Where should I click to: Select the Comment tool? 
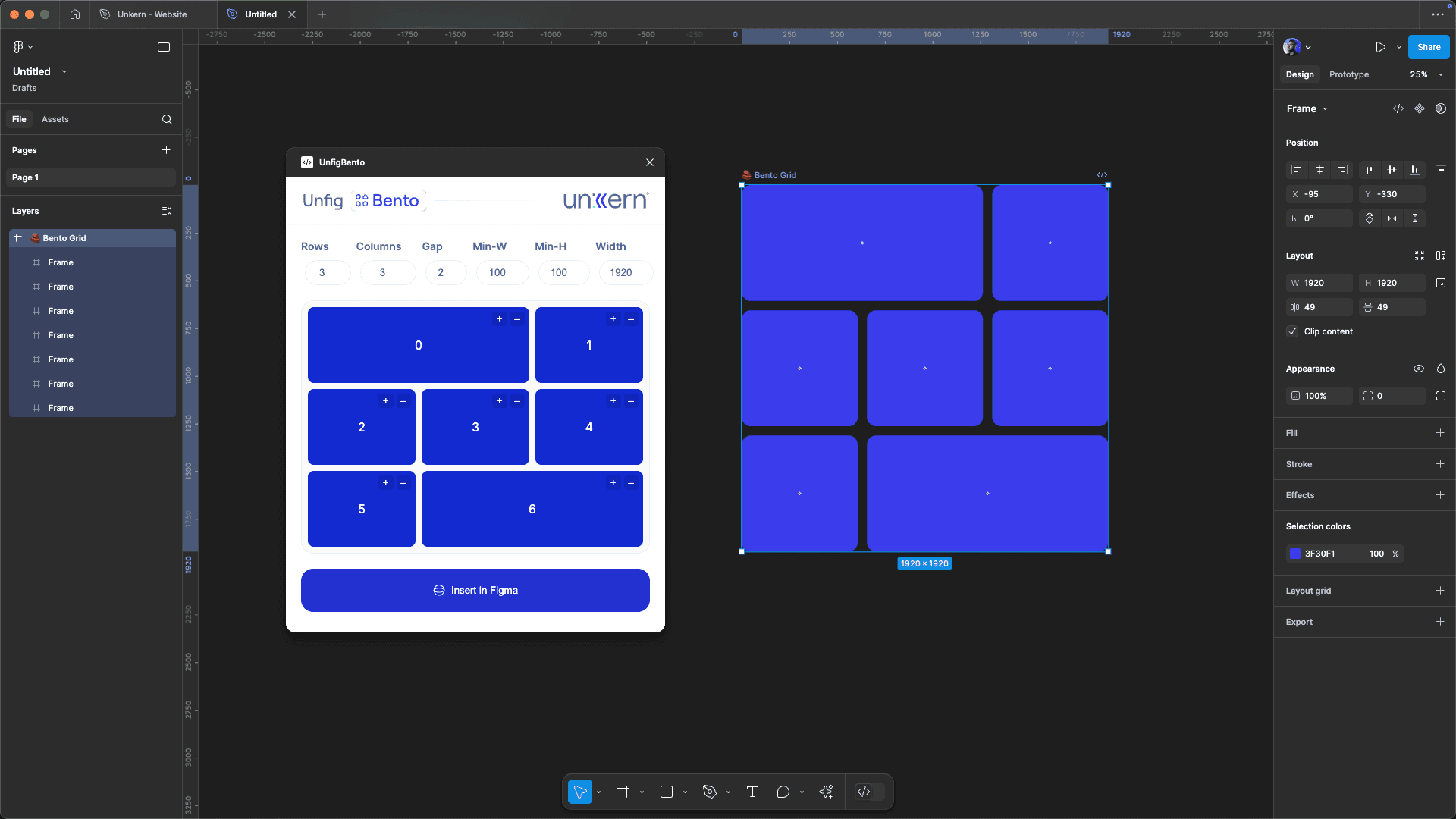point(783,792)
